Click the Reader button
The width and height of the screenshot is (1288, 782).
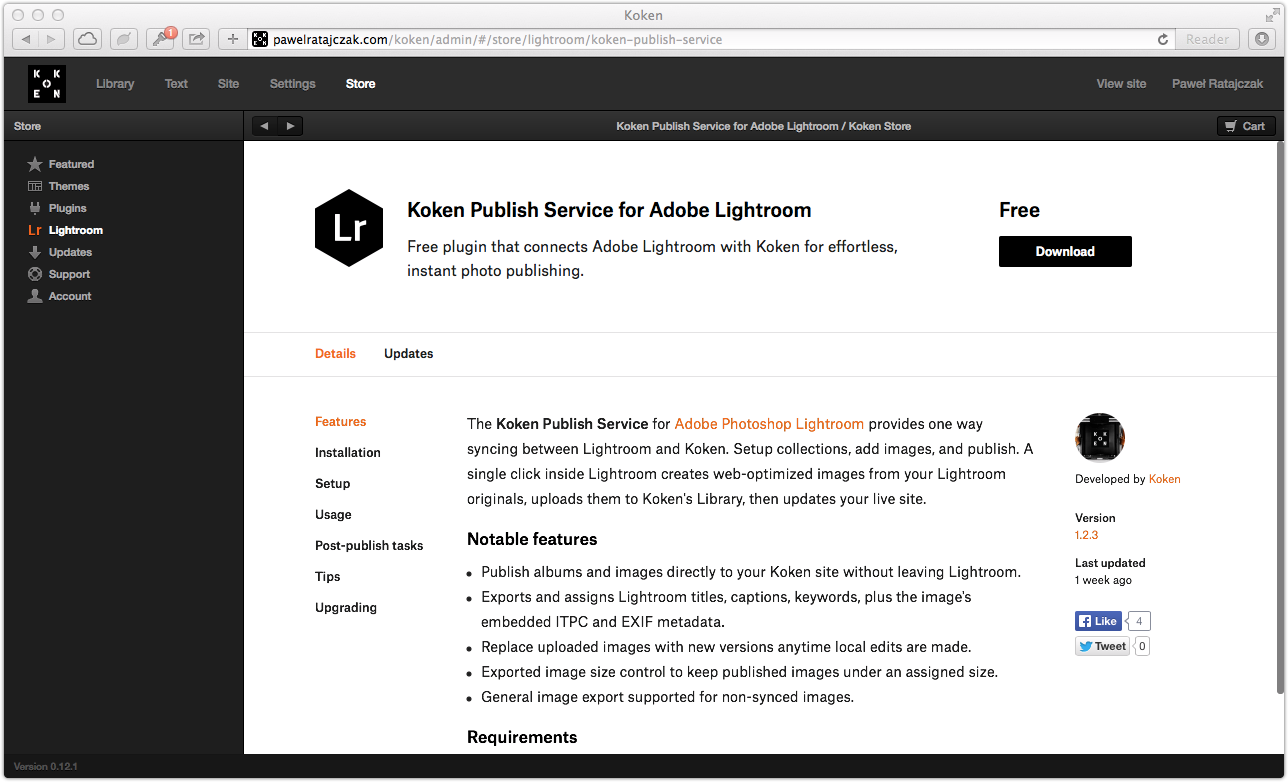(1208, 39)
